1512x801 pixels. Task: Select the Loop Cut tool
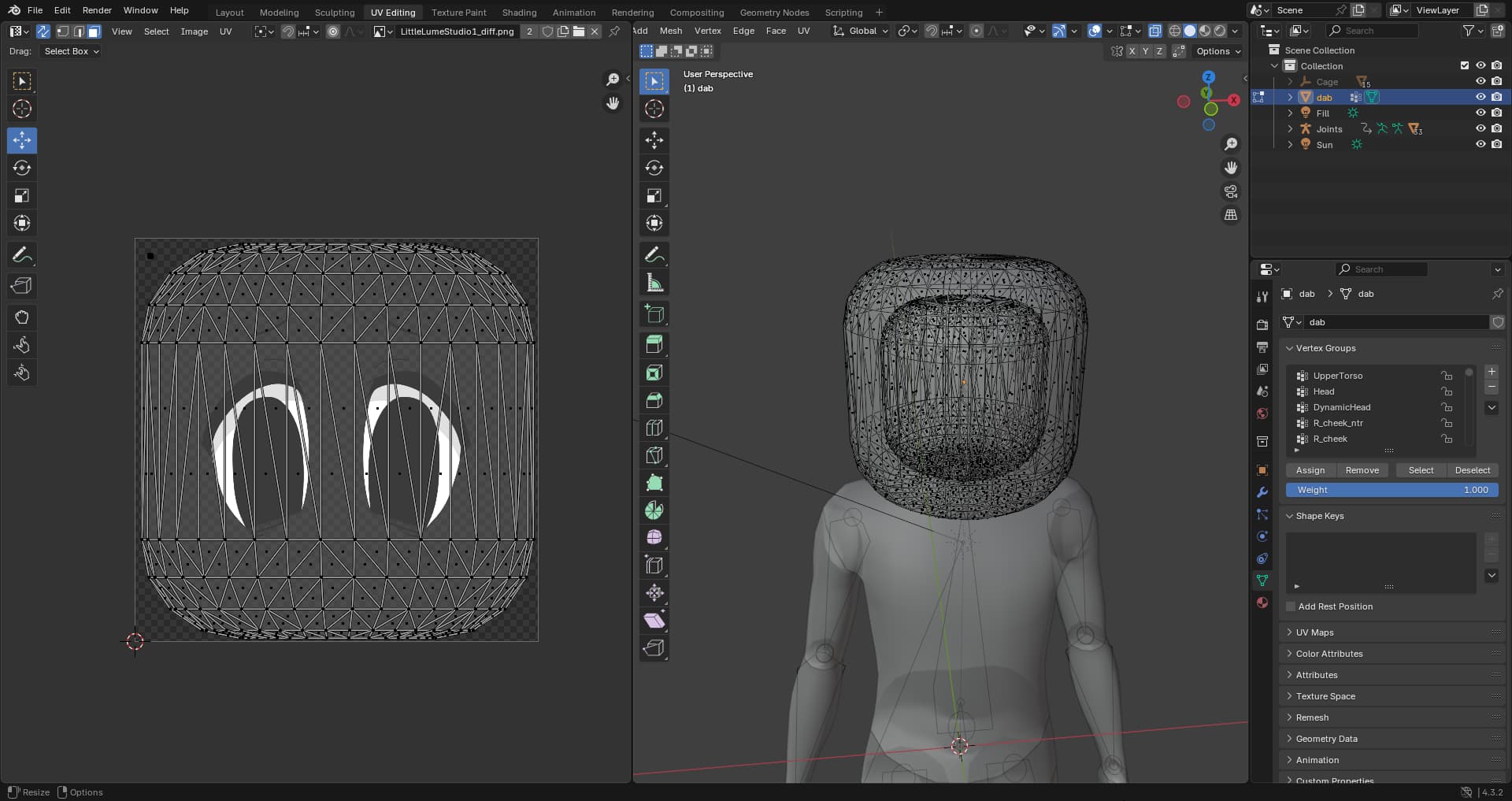point(654,428)
